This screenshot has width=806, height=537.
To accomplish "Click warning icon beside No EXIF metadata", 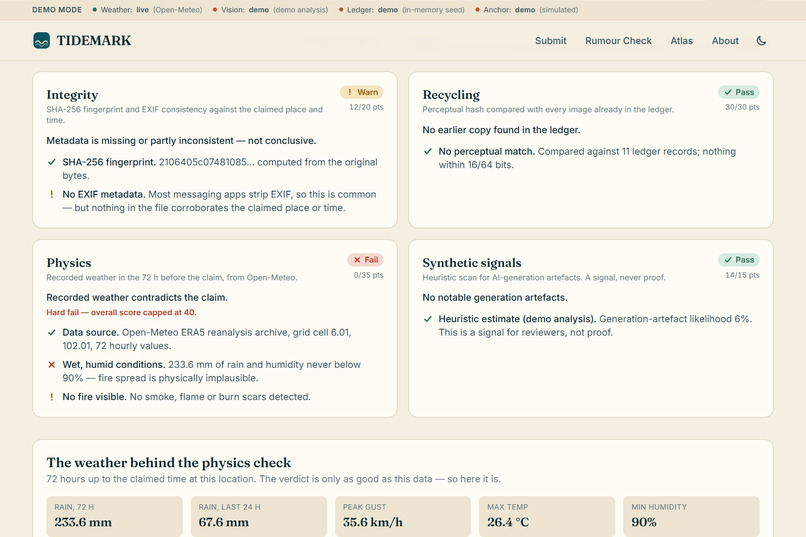I will [x=51, y=195].
